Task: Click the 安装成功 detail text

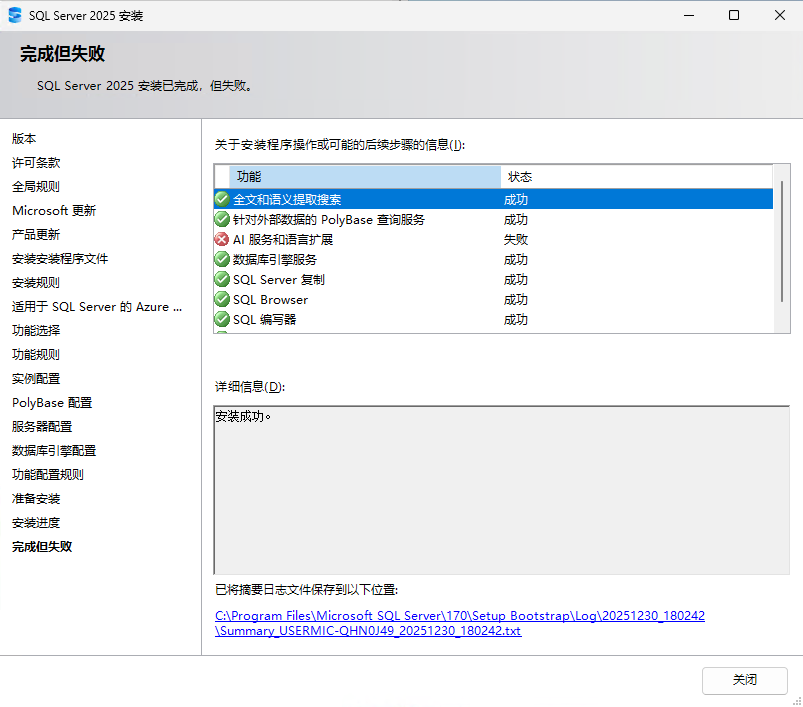Action: (243, 416)
